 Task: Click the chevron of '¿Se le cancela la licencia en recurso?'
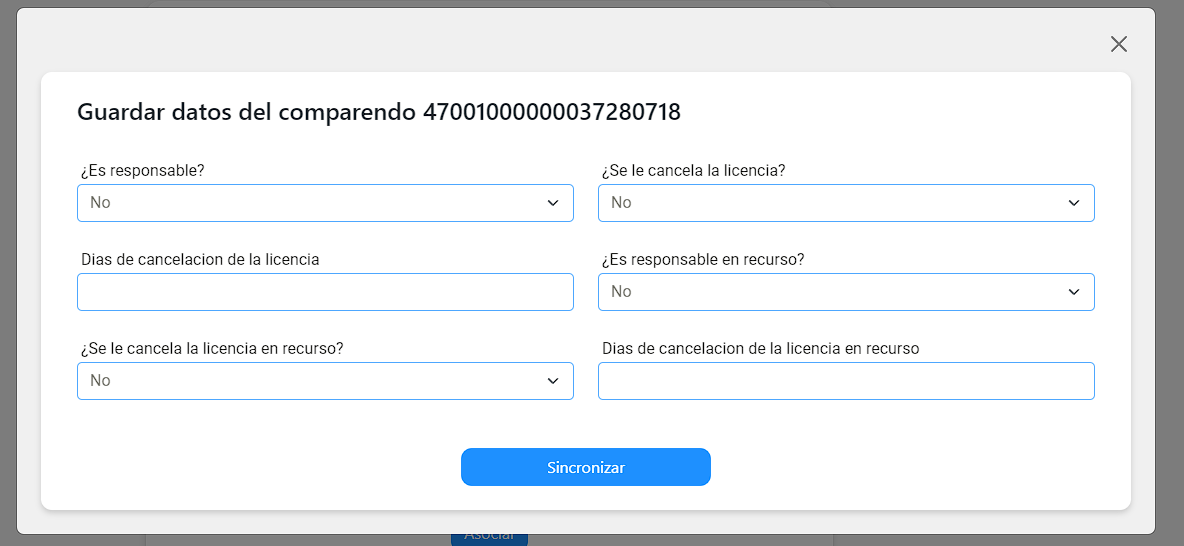pyautogui.click(x=553, y=381)
